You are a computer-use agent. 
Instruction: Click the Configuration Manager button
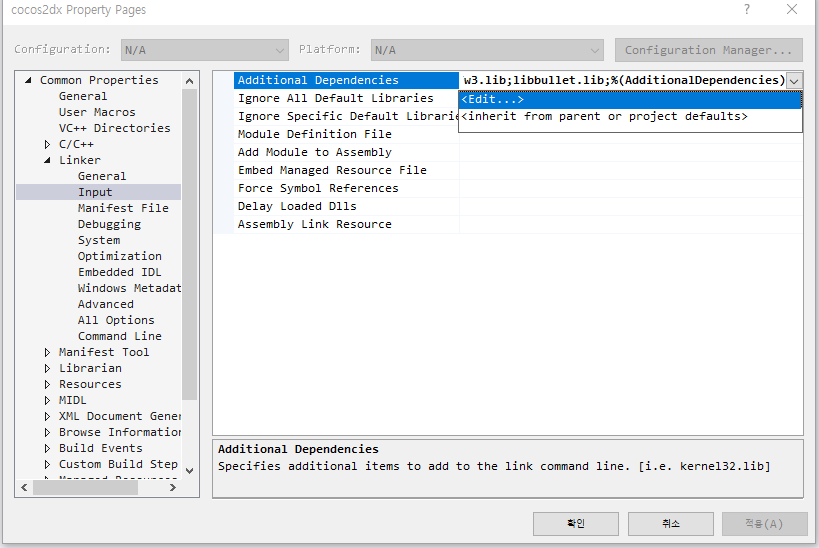[708, 50]
